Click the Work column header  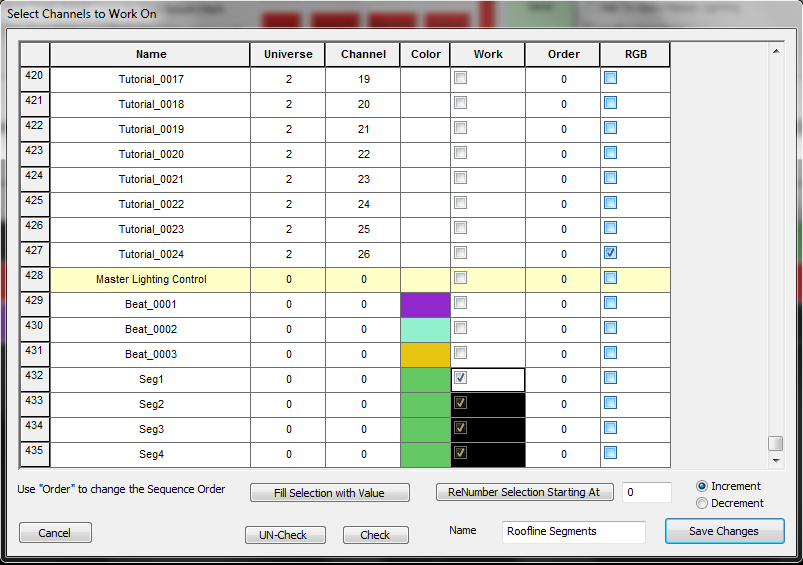[488, 54]
